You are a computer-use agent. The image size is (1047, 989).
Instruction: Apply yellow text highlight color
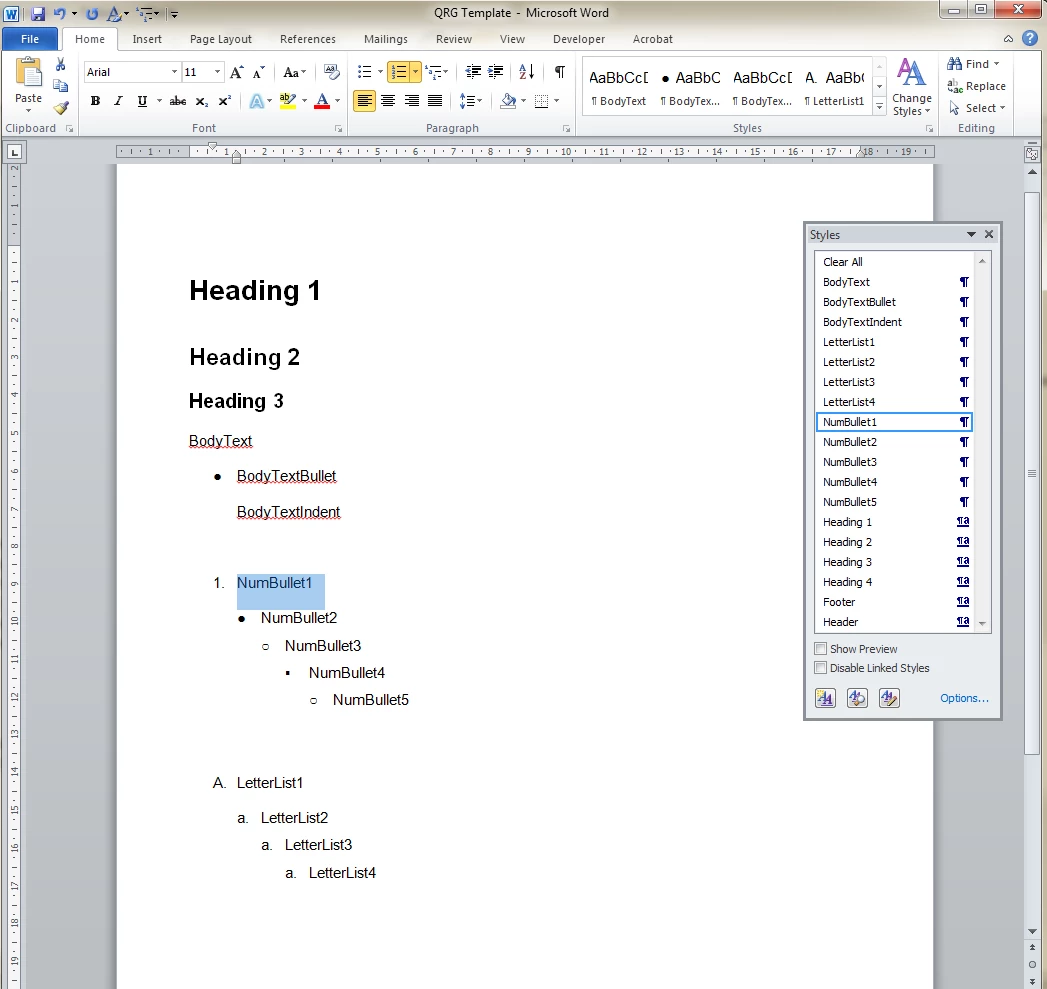click(x=288, y=101)
